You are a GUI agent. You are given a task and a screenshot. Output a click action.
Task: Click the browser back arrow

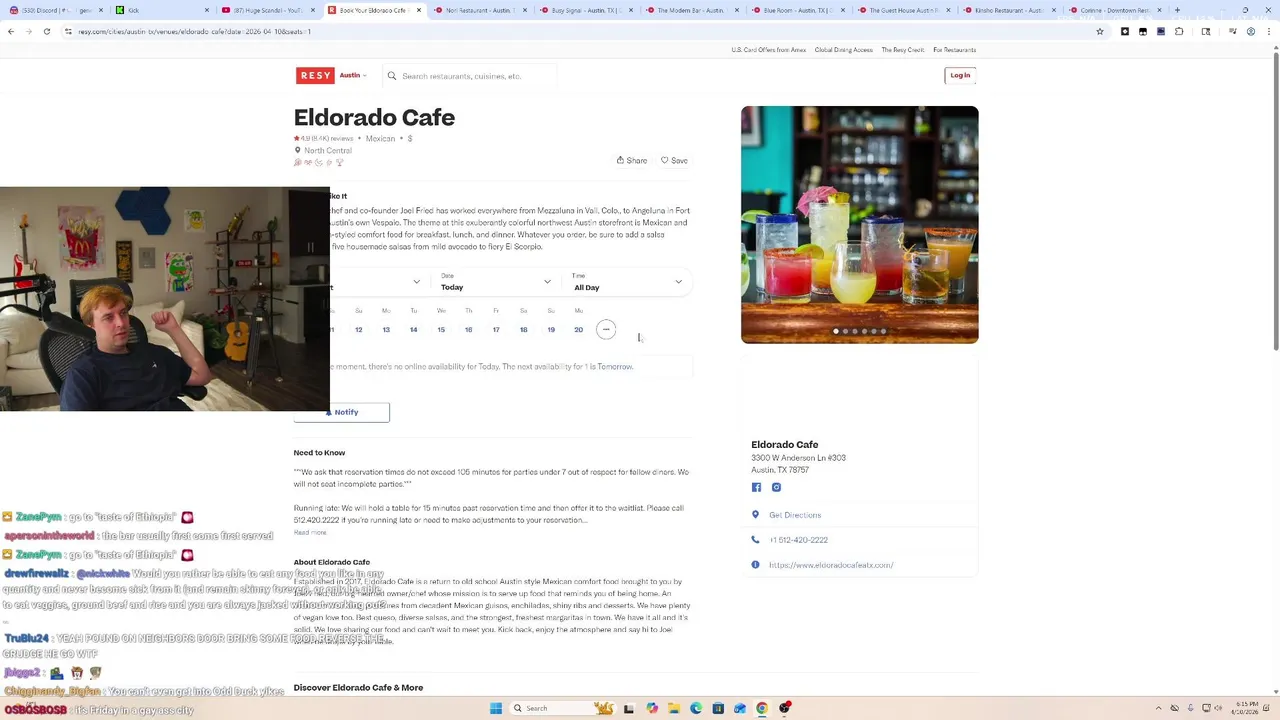(11, 31)
